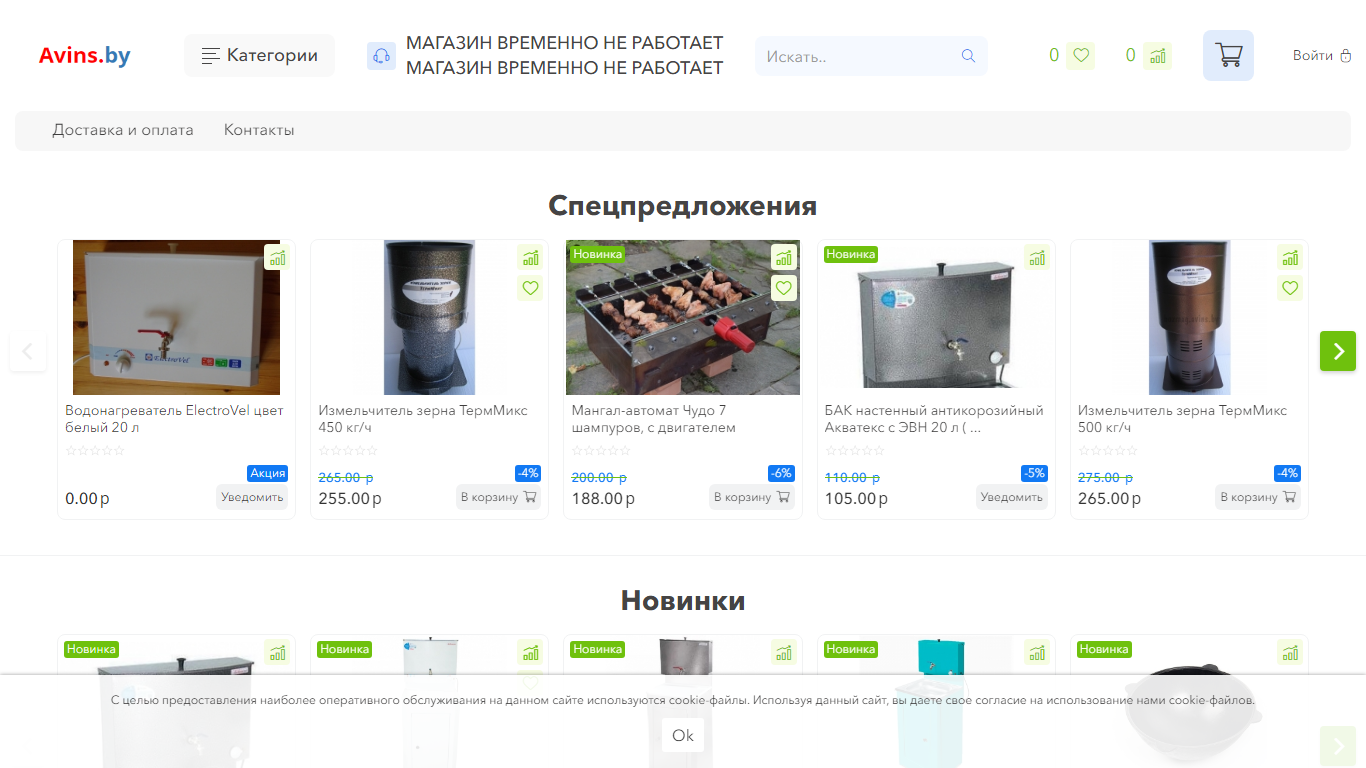Click the -6% discount badge

(x=782, y=473)
